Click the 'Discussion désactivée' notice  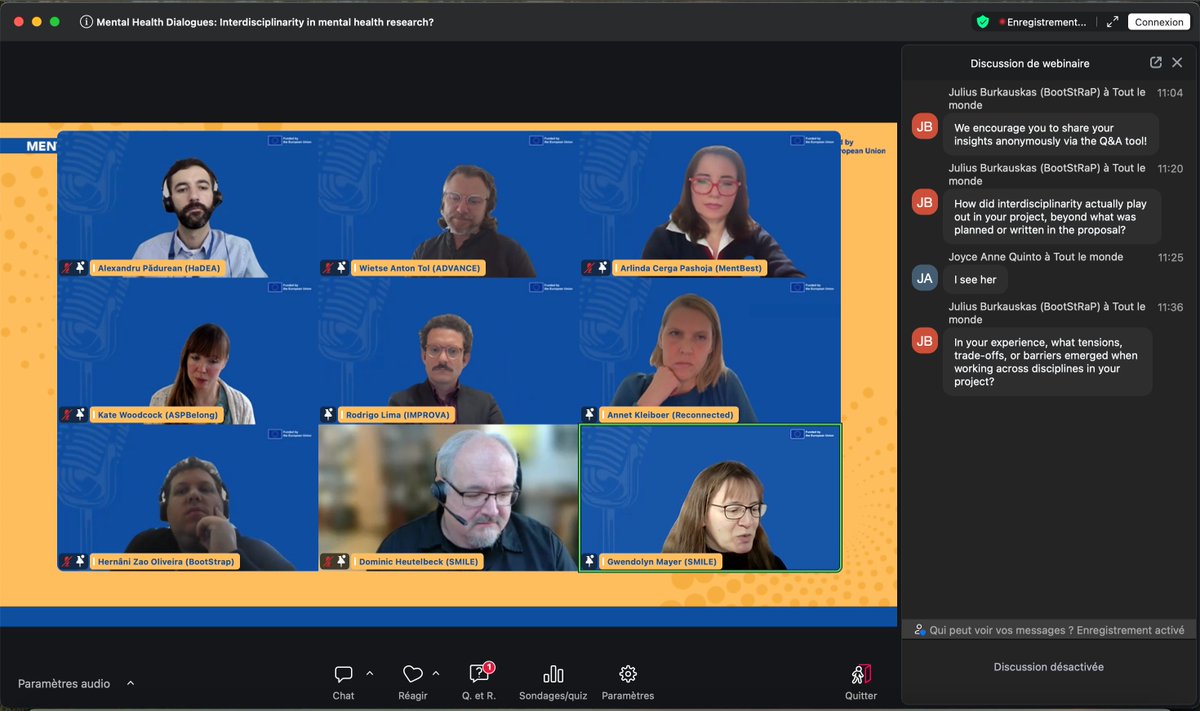[x=1049, y=666]
